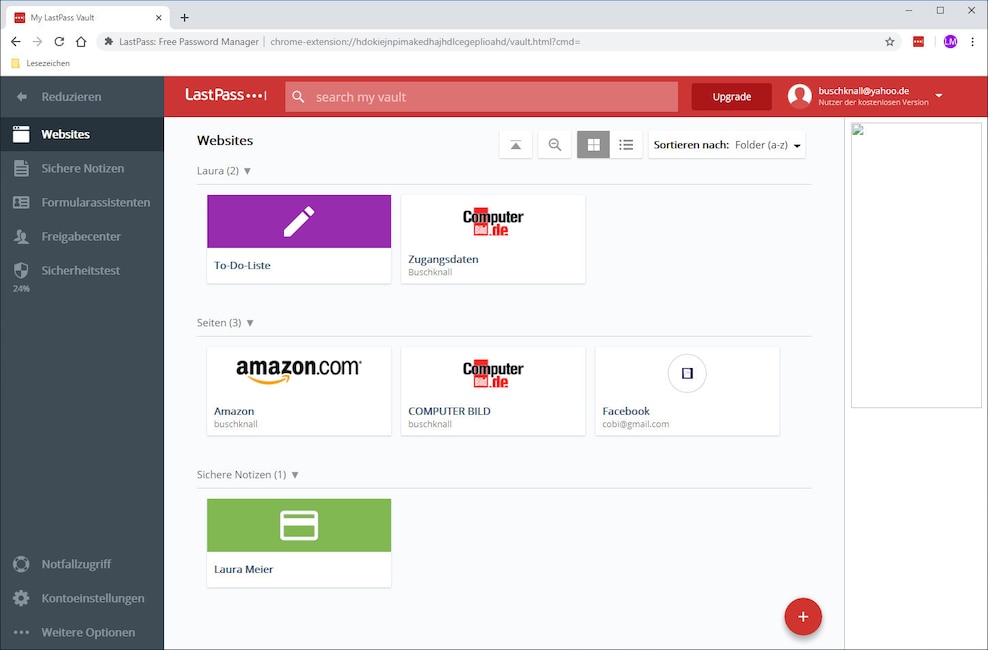Click the address bar URL
This screenshot has width=988, height=650.
pos(425,42)
